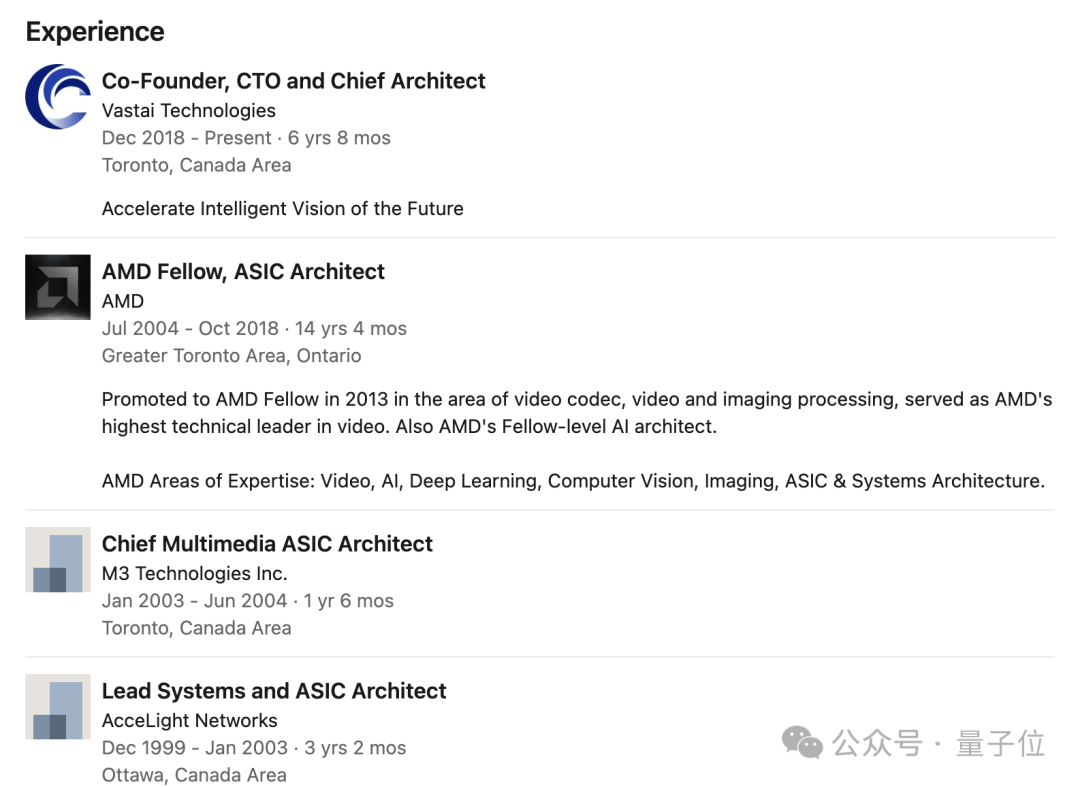
Task: Click the M3 Technologies Inc. company name
Action: pos(195,574)
